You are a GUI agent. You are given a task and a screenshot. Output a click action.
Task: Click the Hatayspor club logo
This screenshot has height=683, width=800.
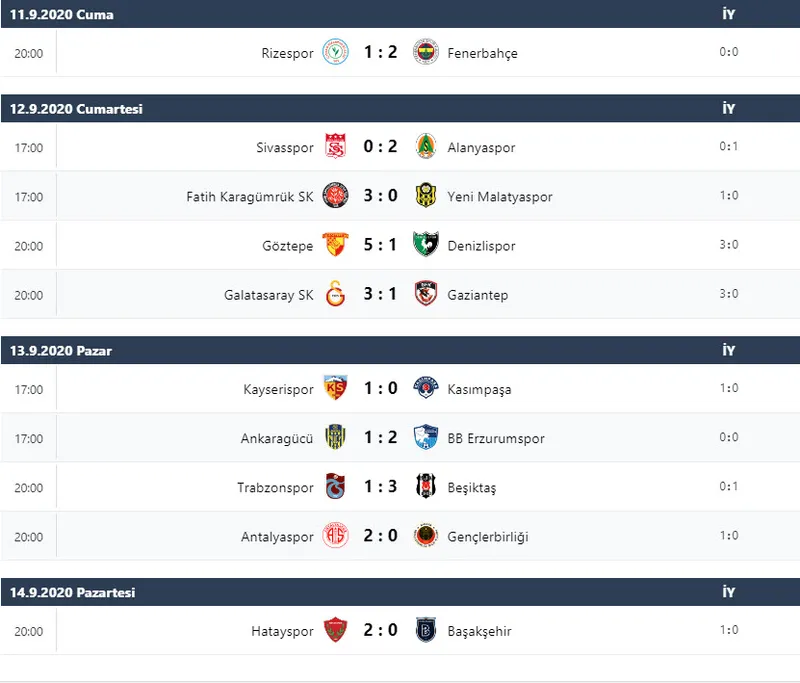335,632
